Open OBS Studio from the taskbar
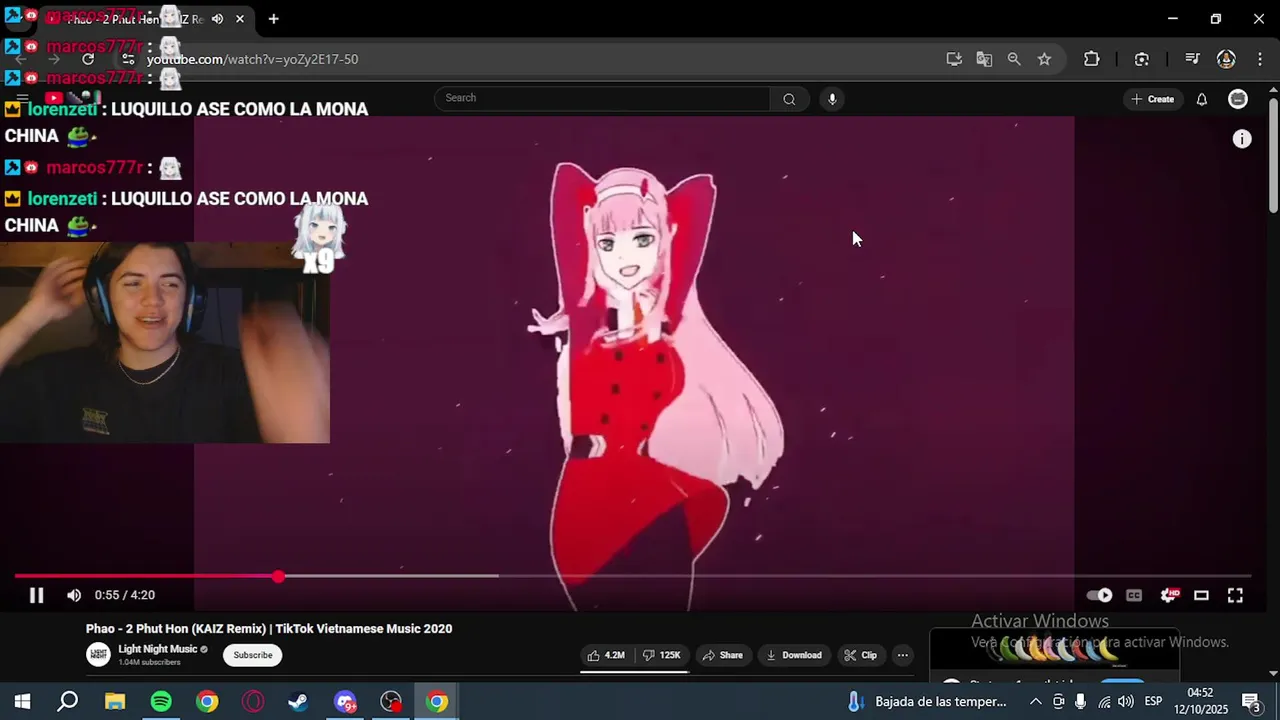Screen dimensions: 1280x720 pyautogui.click(x=391, y=702)
